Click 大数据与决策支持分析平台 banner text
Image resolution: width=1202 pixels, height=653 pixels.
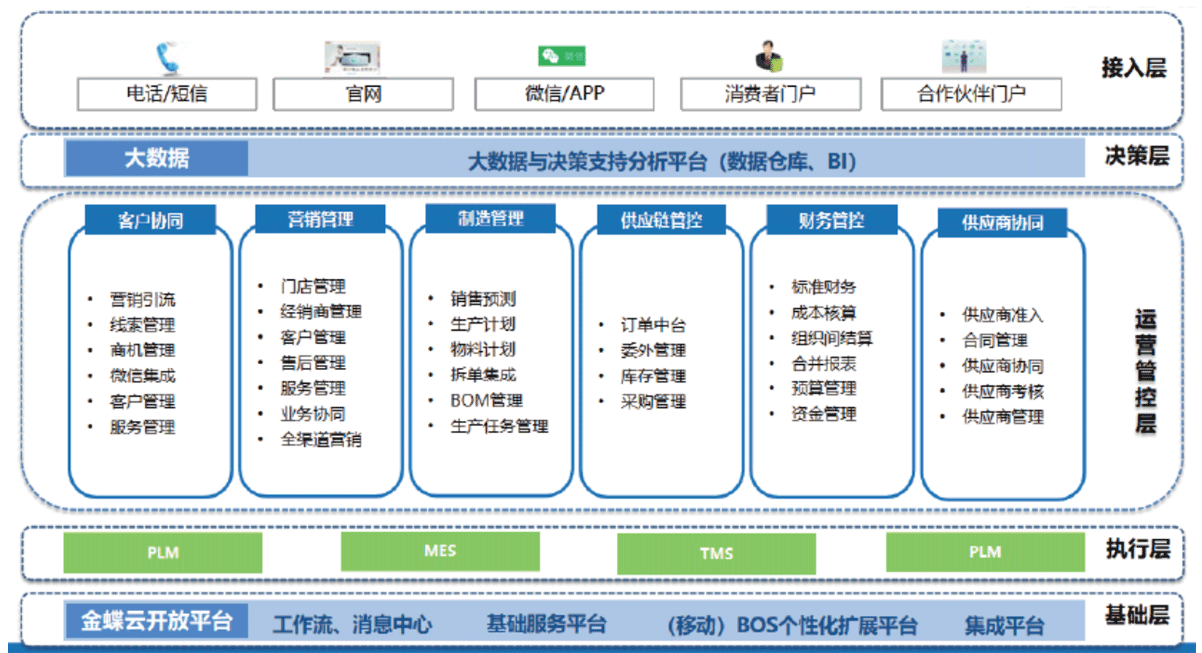tap(662, 161)
